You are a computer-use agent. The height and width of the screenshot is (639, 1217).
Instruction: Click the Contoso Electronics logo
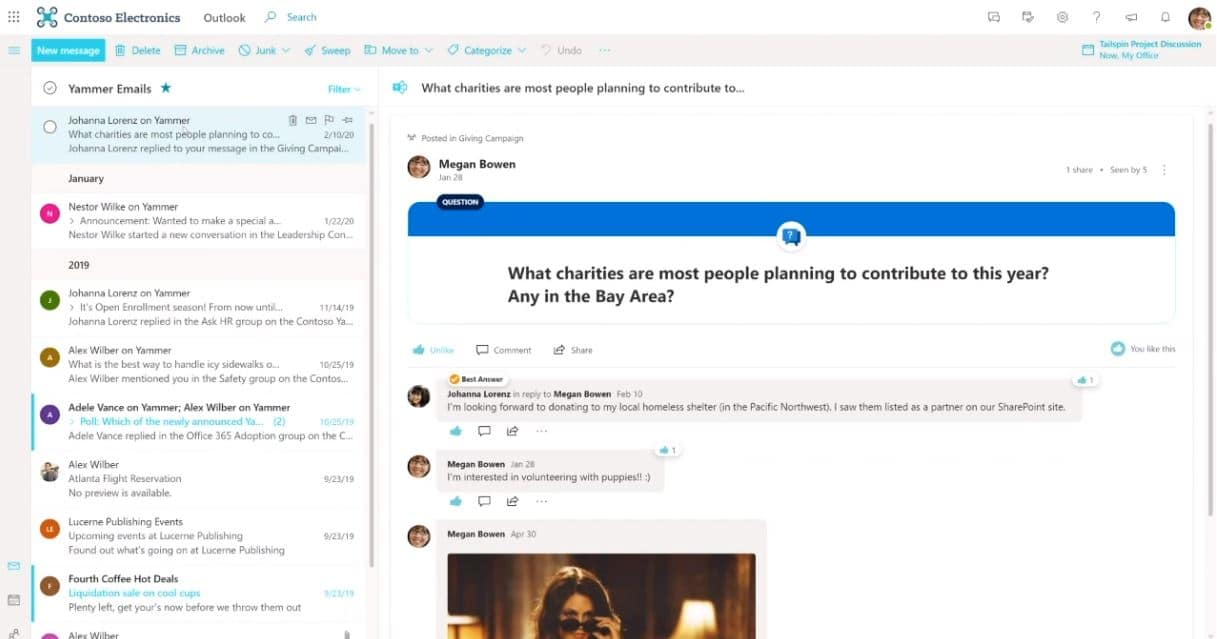(x=46, y=17)
